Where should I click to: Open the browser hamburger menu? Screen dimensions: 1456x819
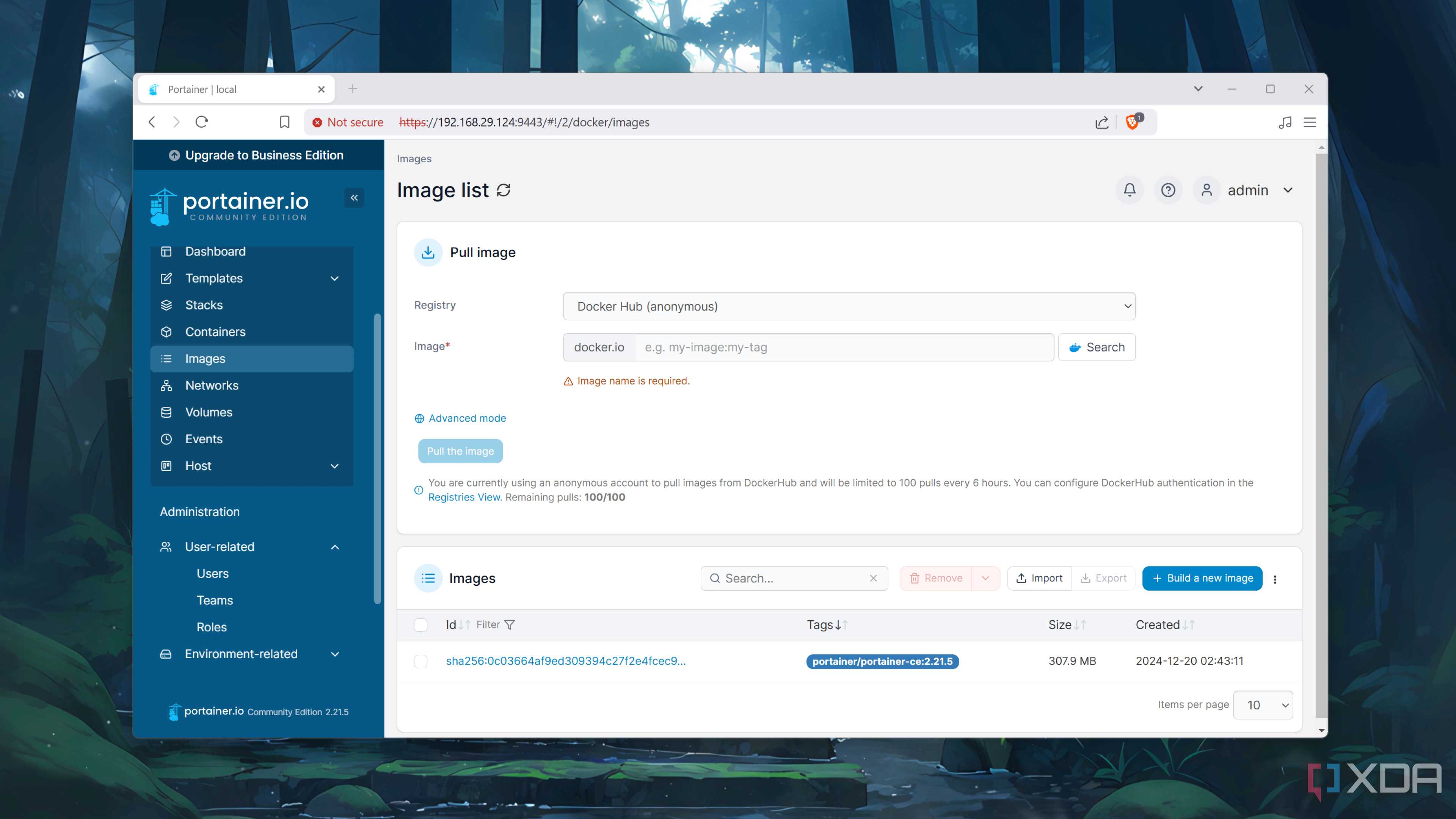click(x=1310, y=122)
